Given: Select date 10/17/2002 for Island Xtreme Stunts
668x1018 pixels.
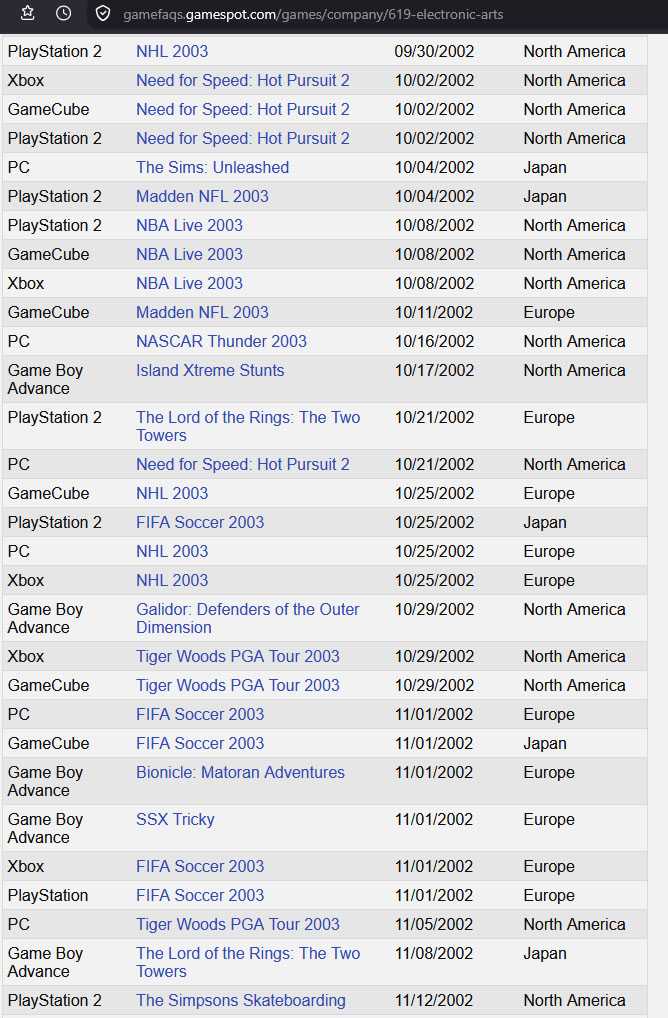Looking at the screenshot, I should coord(434,370).
